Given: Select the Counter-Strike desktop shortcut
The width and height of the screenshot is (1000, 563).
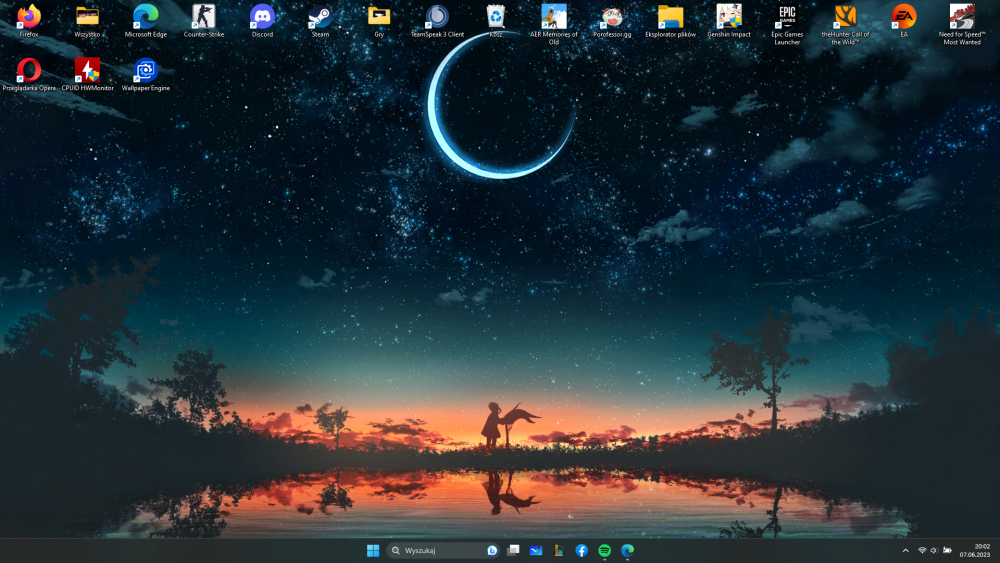Looking at the screenshot, I should point(204,21).
